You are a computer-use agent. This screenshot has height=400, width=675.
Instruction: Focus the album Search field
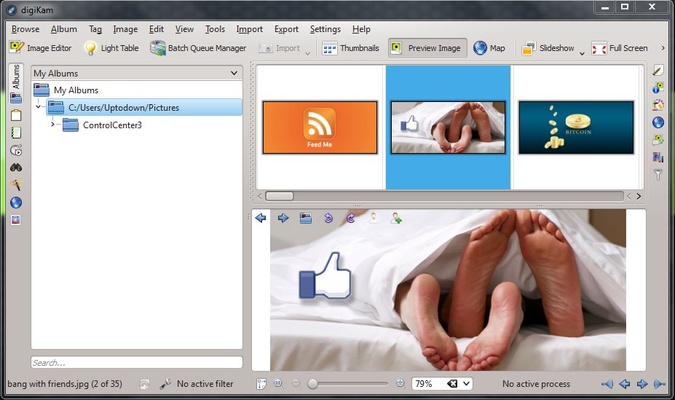[x=136, y=363]
